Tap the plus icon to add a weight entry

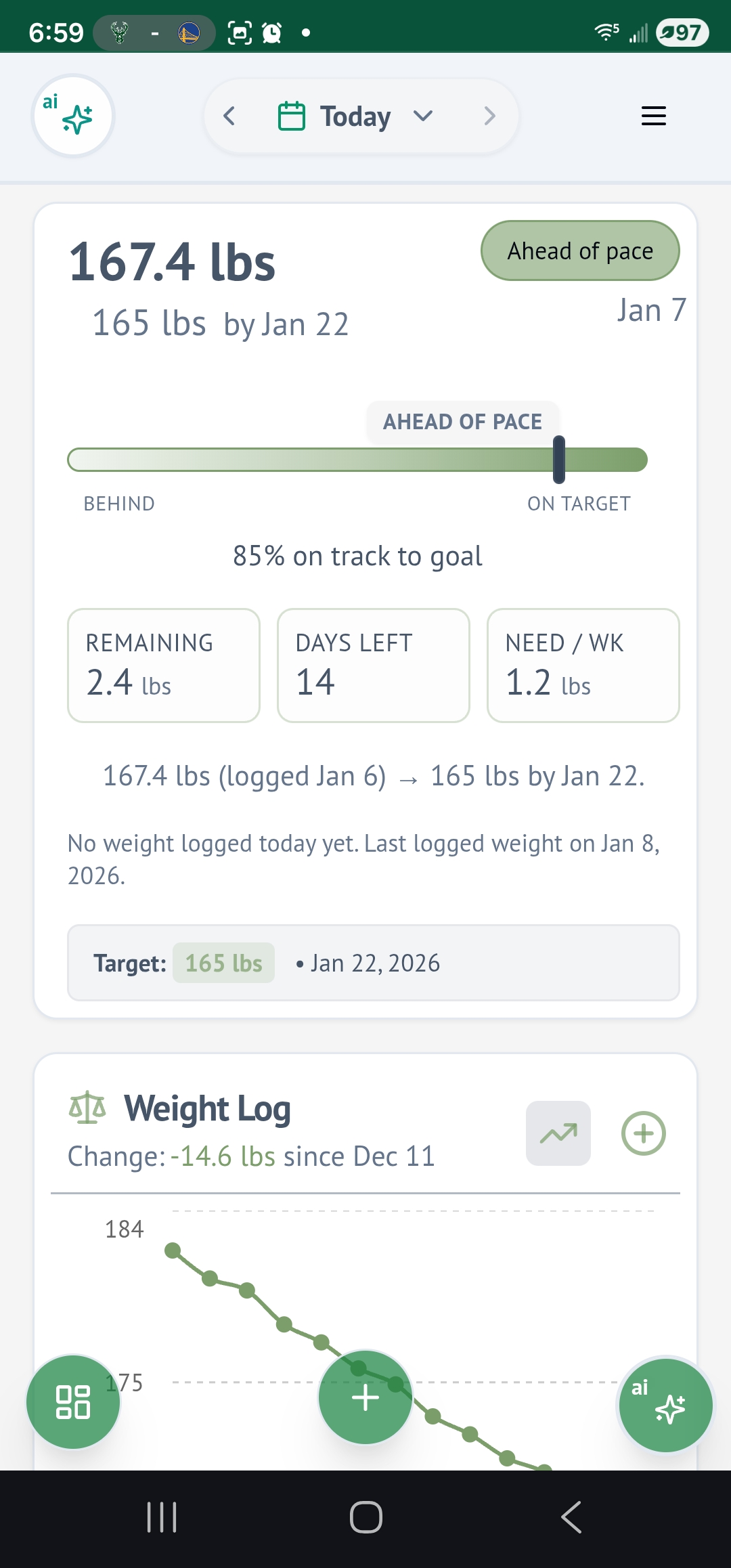(642, 1133)
